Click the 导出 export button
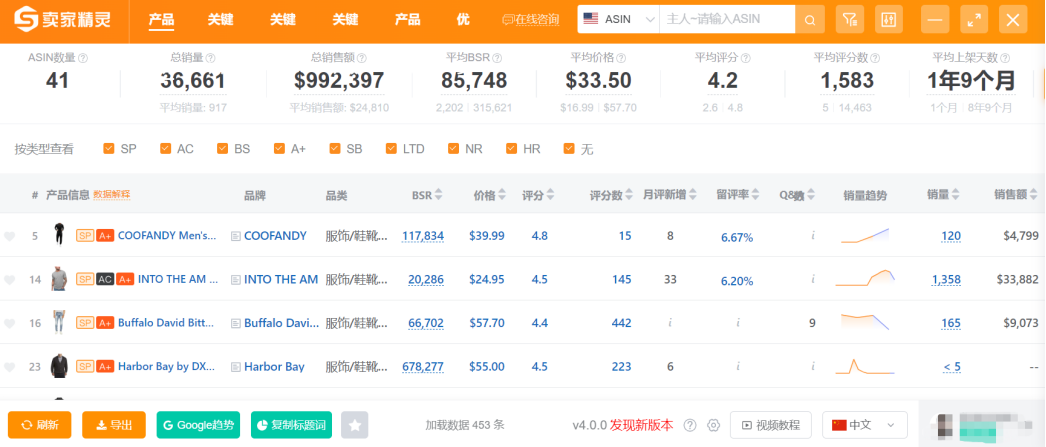Viewport: 1046px width, 447px height. pos(114,425)
